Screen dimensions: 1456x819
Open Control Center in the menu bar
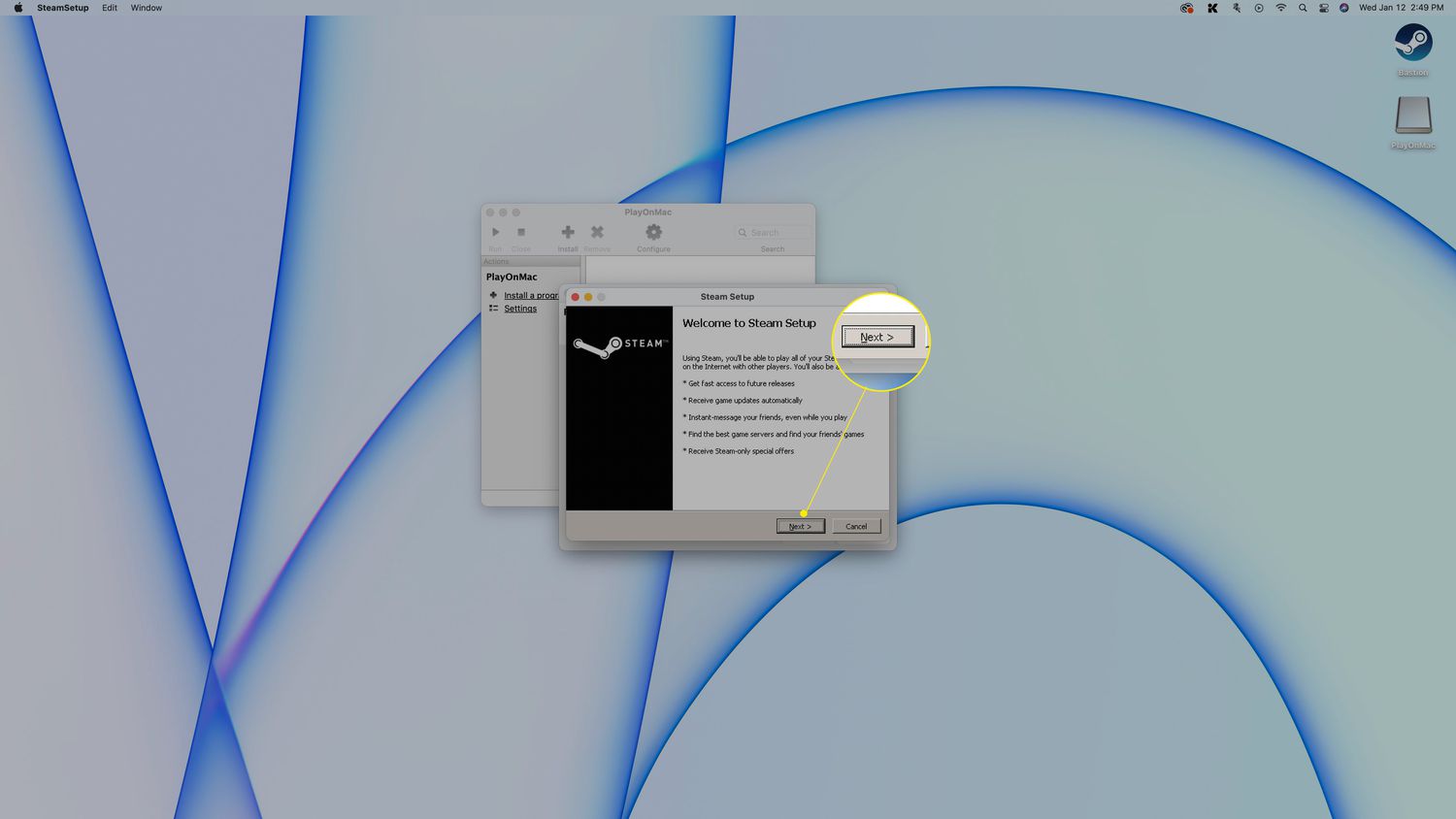click(1323, 8)
